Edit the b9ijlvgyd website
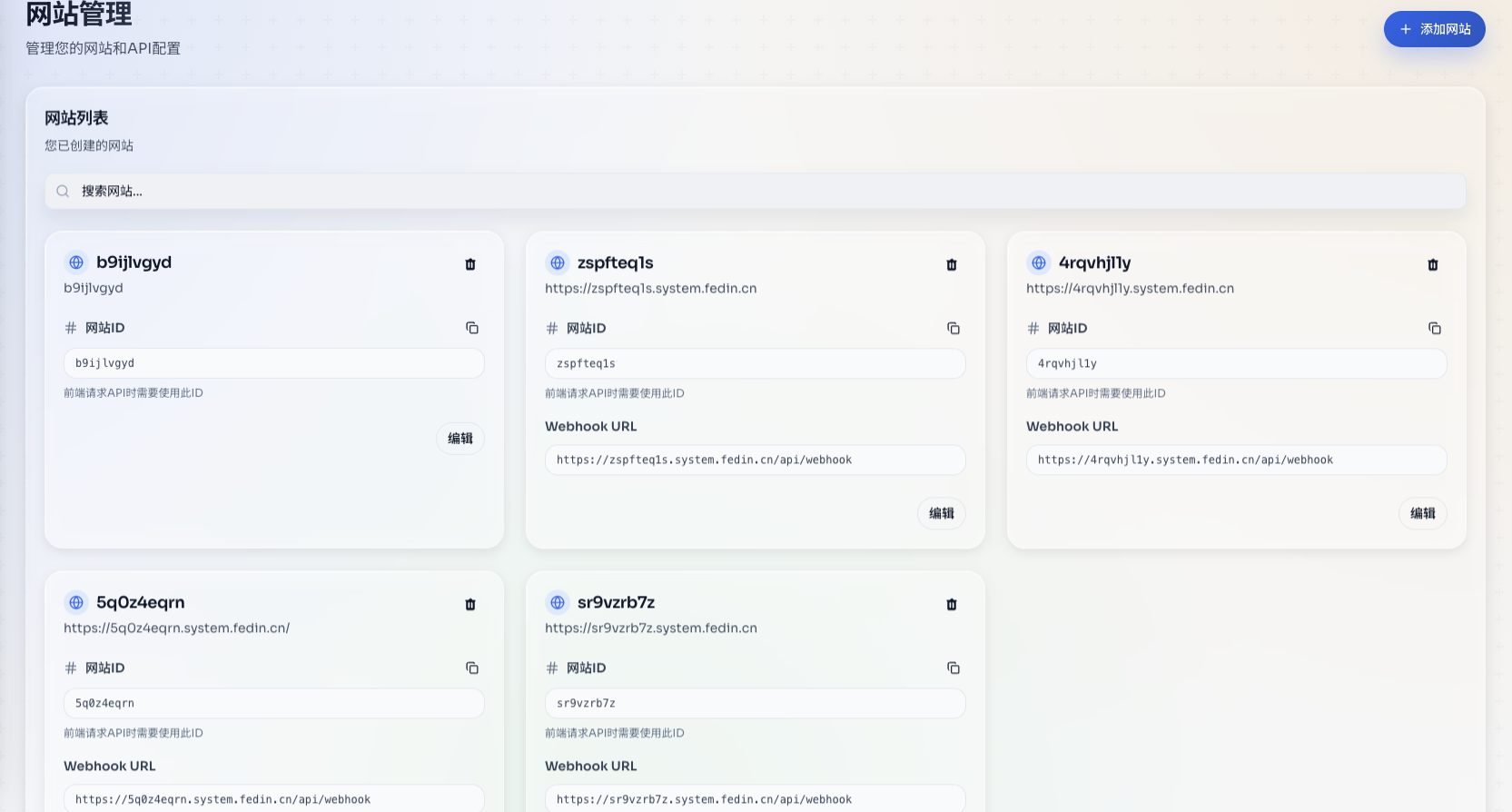The height and width of the screenshot is (812, 1512). tap(460, 439)
